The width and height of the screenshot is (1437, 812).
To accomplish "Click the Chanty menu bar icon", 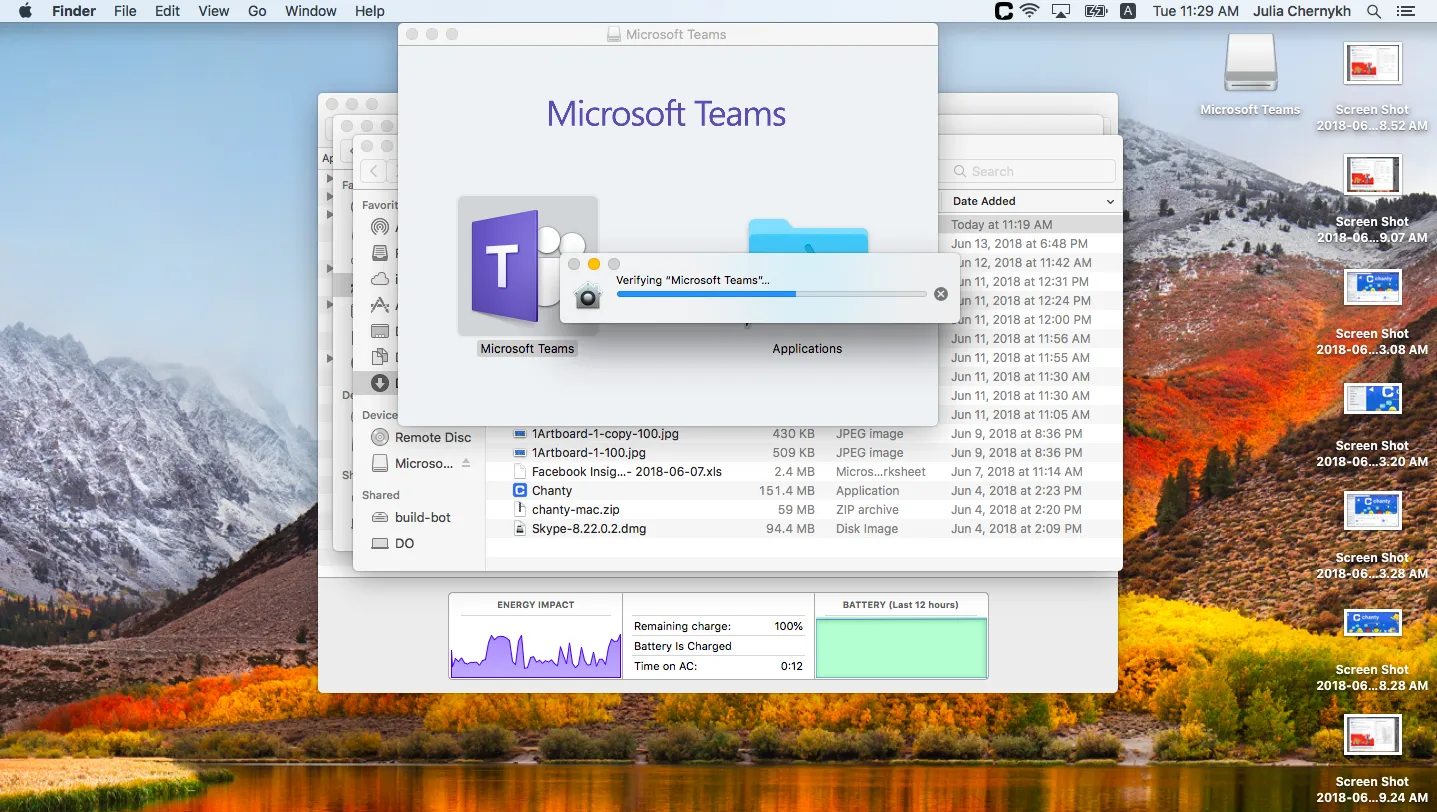I will coord(1003,11).
